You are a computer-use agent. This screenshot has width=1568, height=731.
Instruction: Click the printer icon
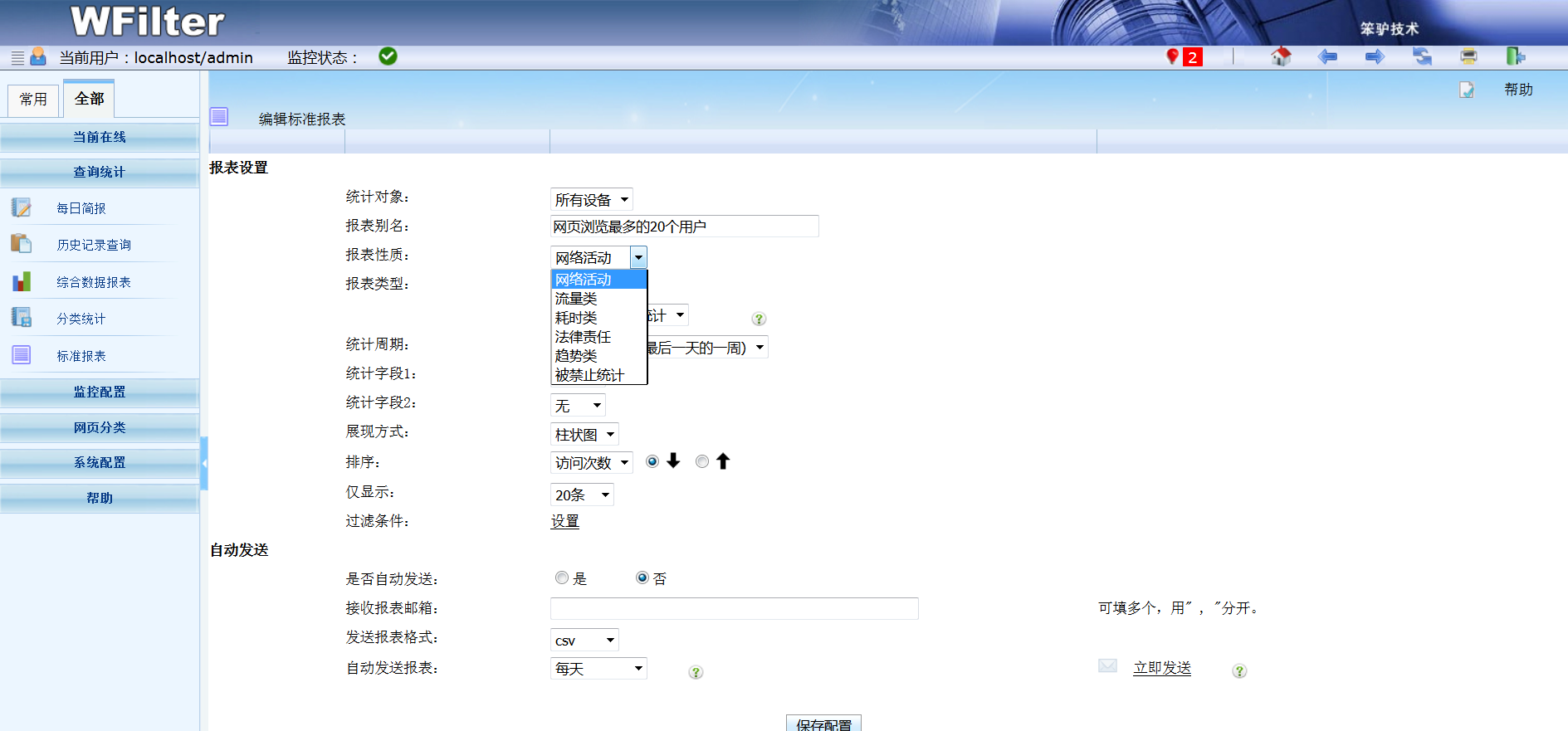coord(1468,56)
